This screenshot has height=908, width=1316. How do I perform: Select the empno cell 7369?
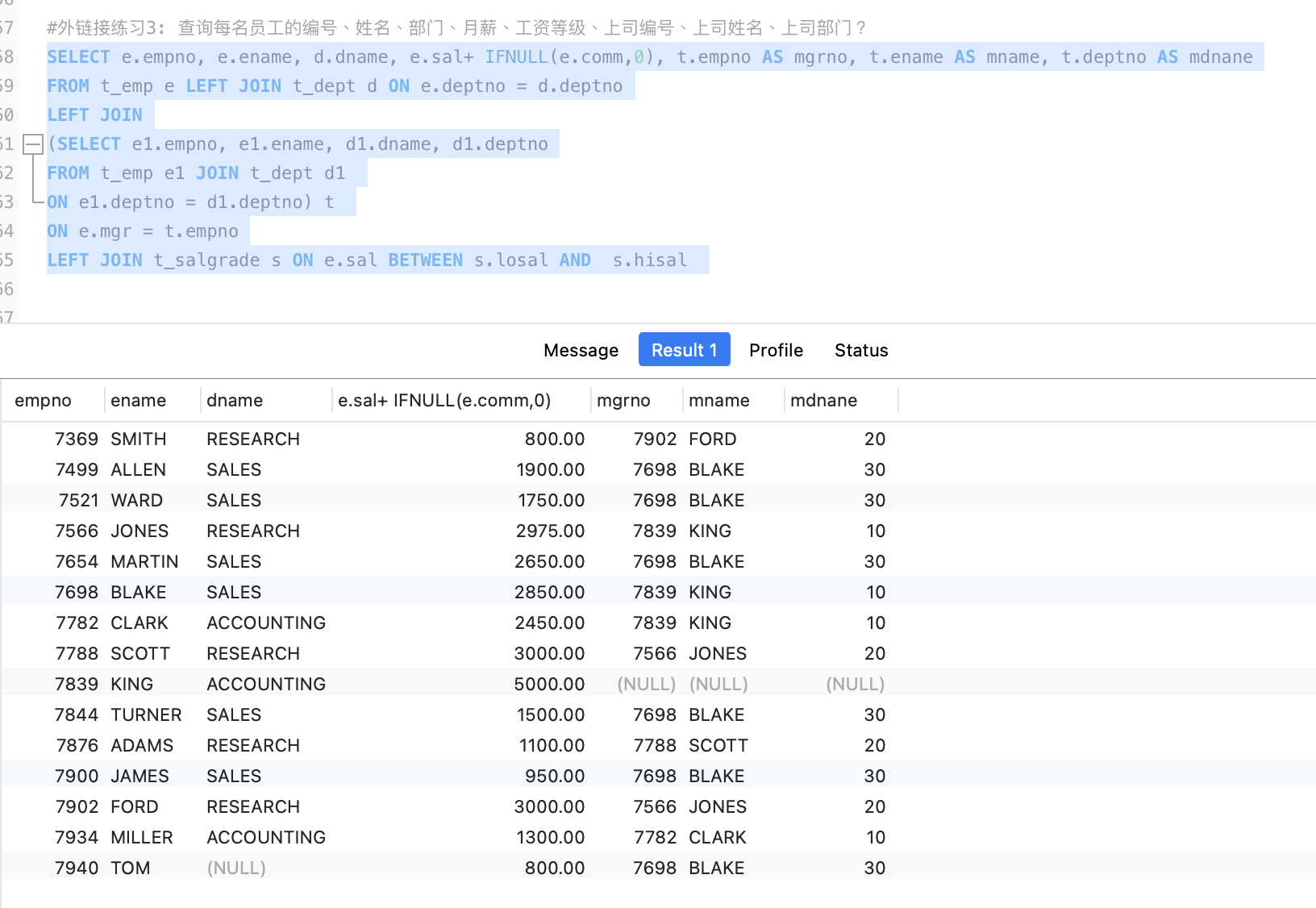(x=77, y=439)
